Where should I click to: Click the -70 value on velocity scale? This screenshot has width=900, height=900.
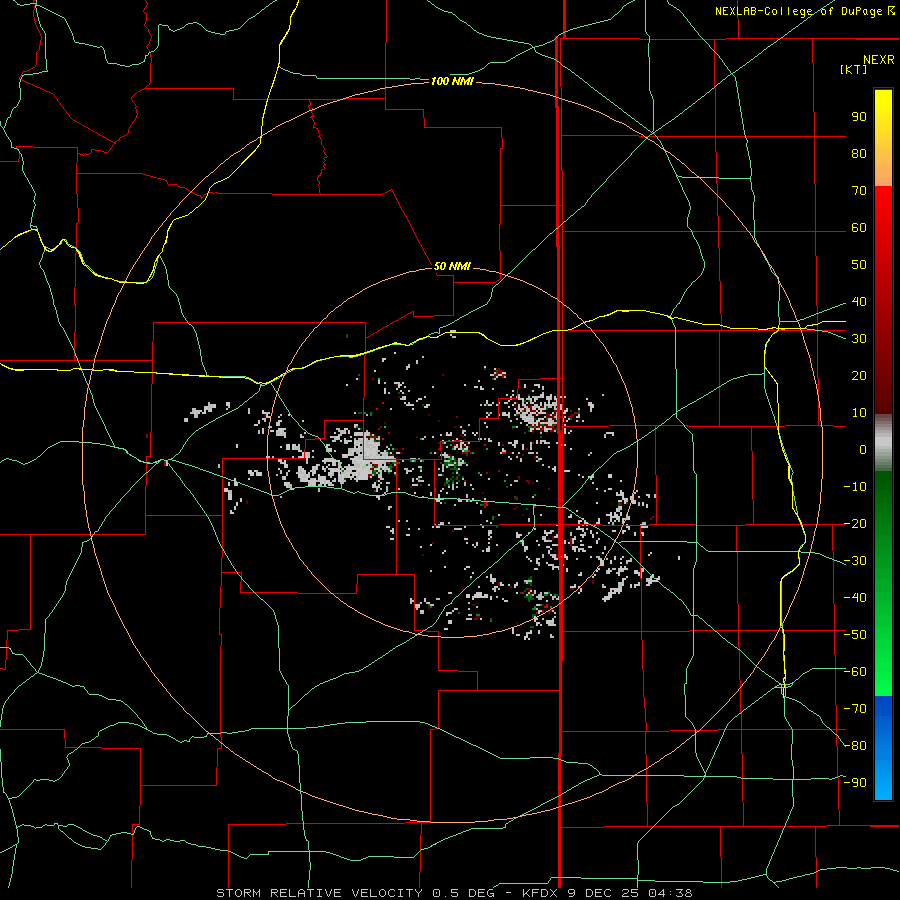click(x=855, y=709)
